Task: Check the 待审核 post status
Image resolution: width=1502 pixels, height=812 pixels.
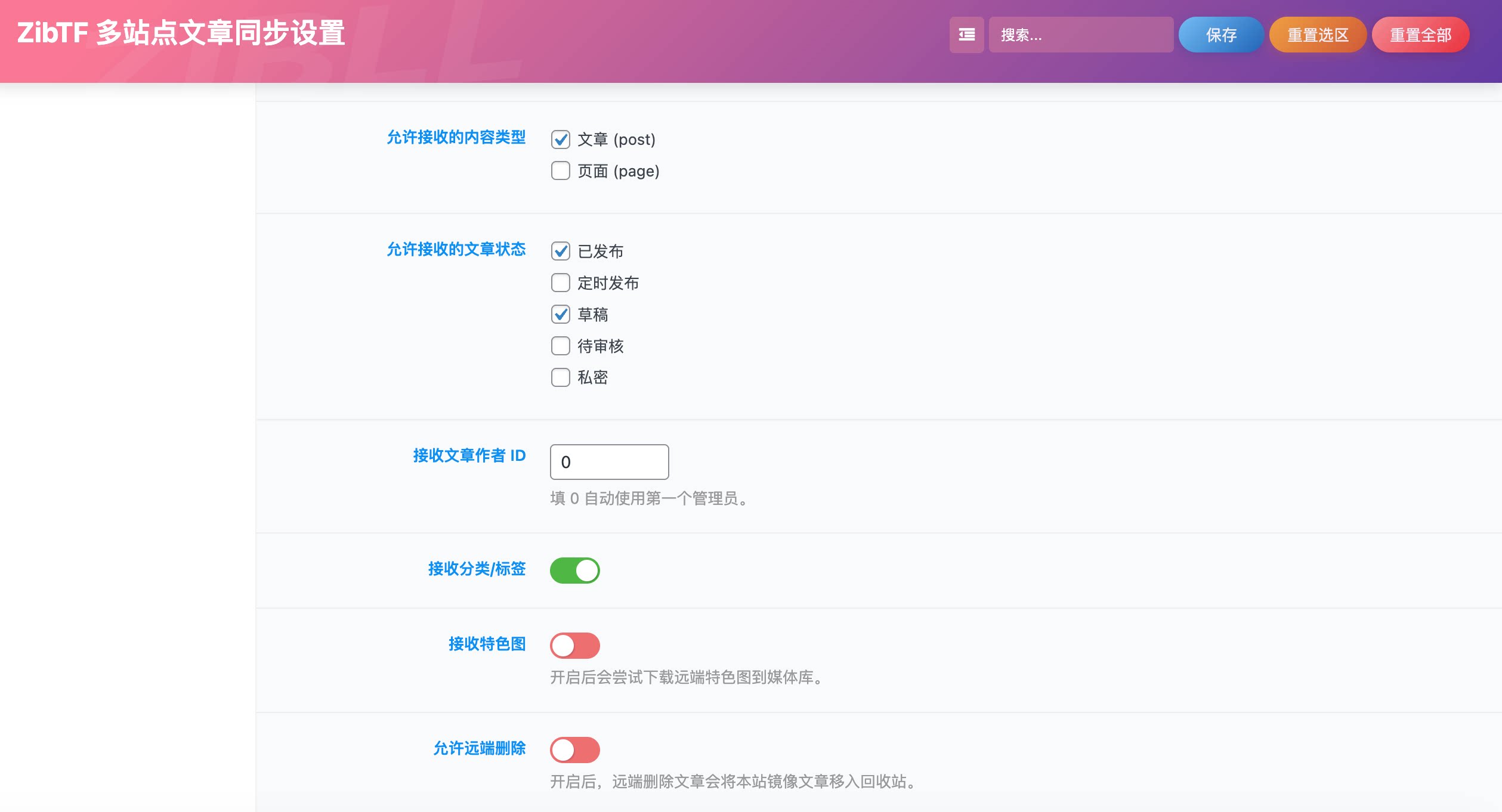Action: tap(560, 346)
